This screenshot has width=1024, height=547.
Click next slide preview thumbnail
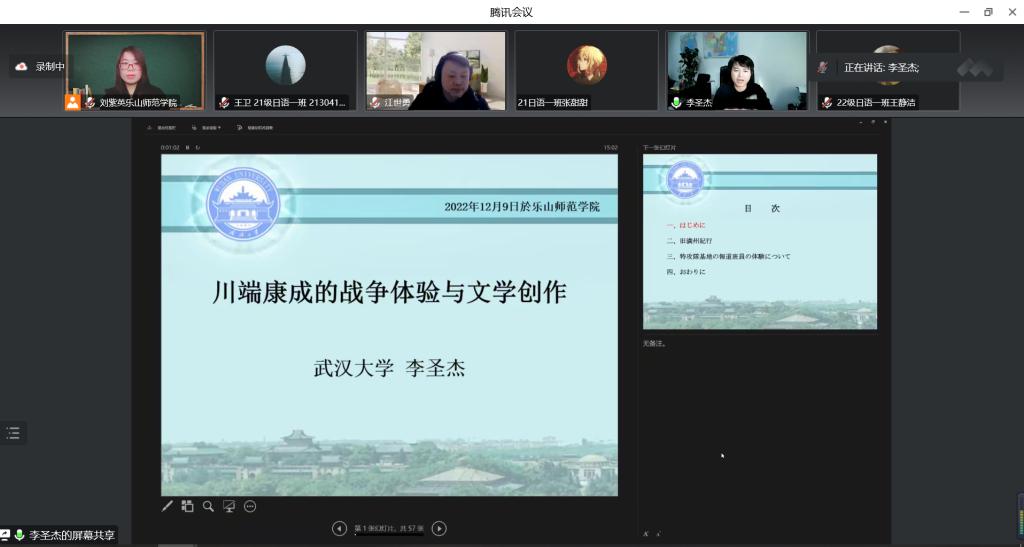coord(759,241)
